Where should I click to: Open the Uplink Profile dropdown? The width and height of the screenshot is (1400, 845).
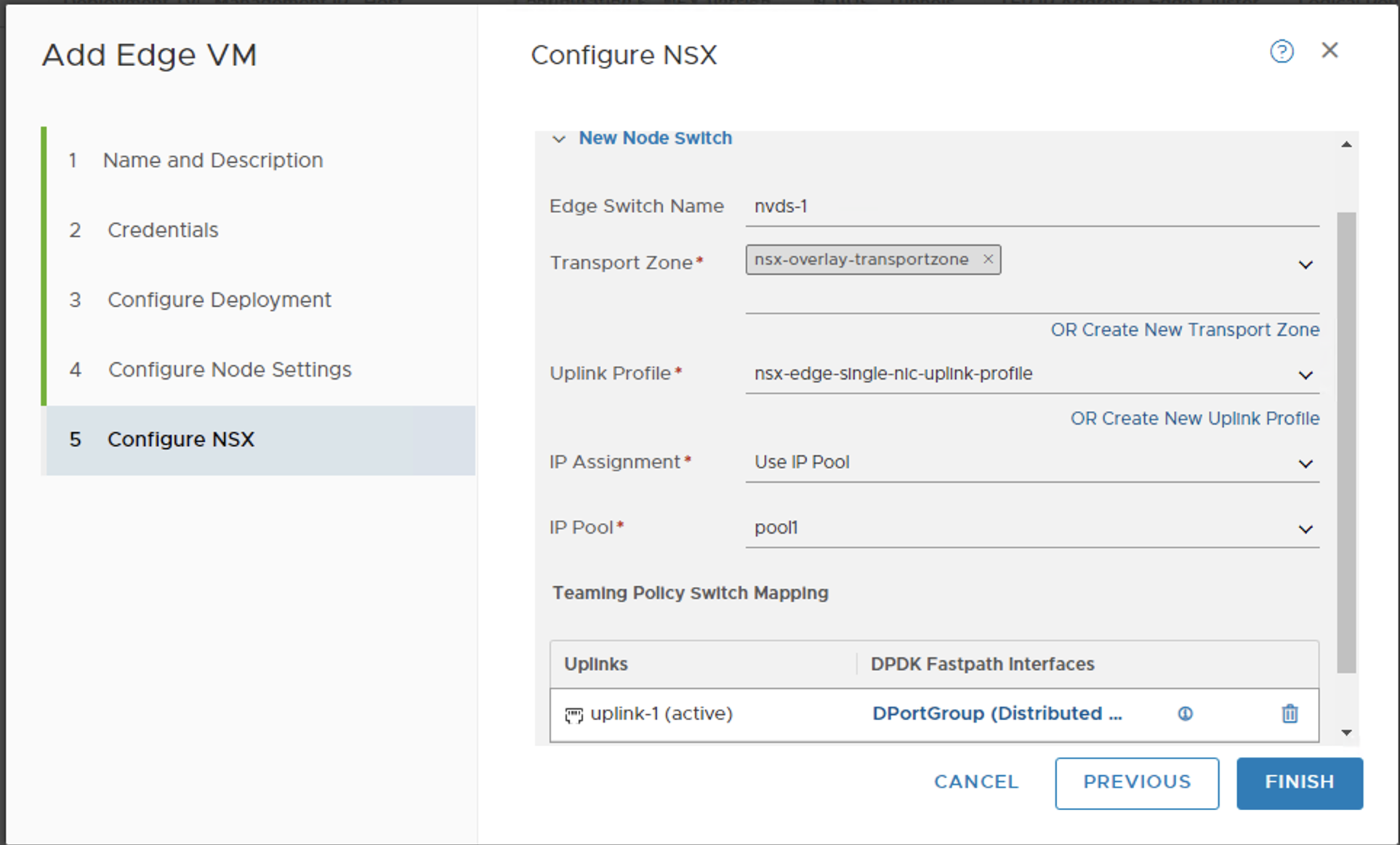[x=1306, y=375]
